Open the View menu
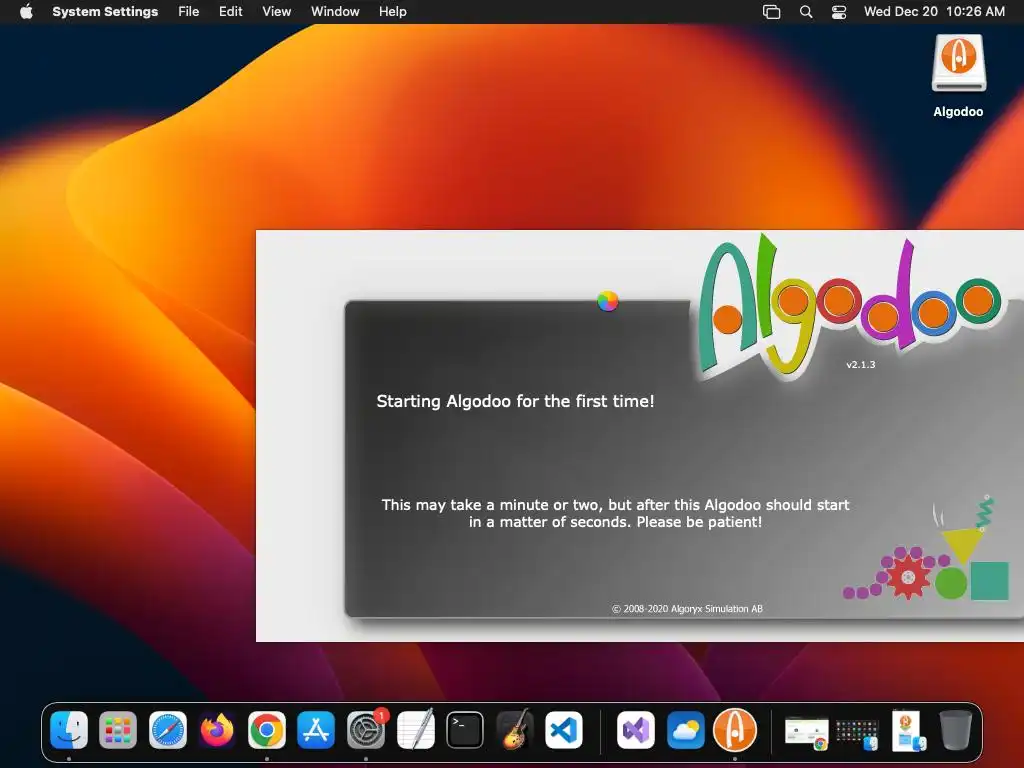1024x768 pixels. pos(277,12)
